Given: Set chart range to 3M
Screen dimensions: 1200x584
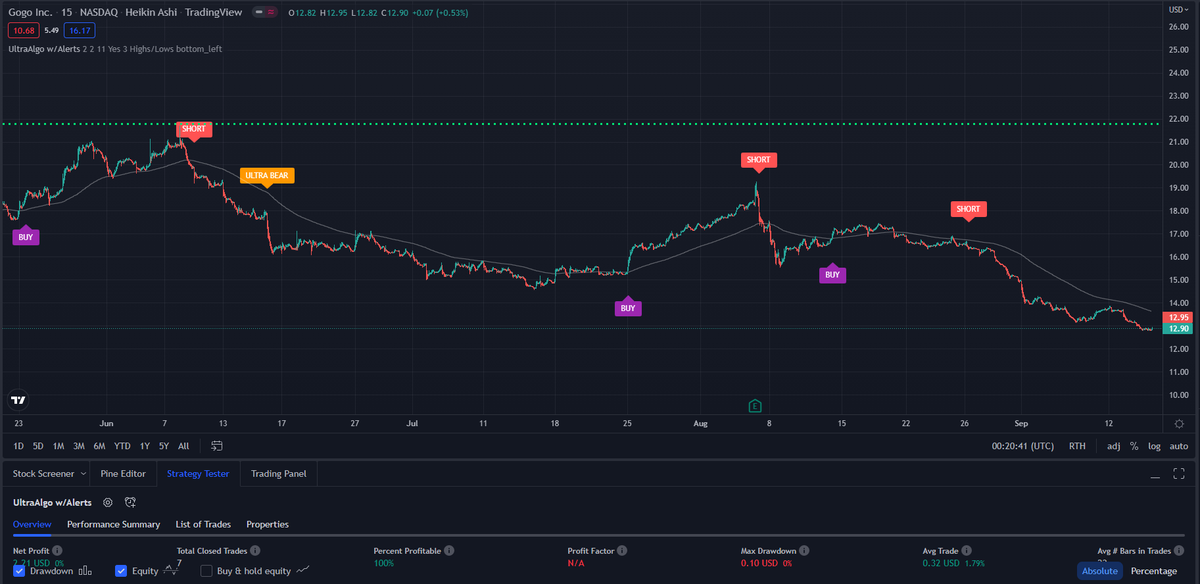Looking at the screenshot, I should (78, 446).
